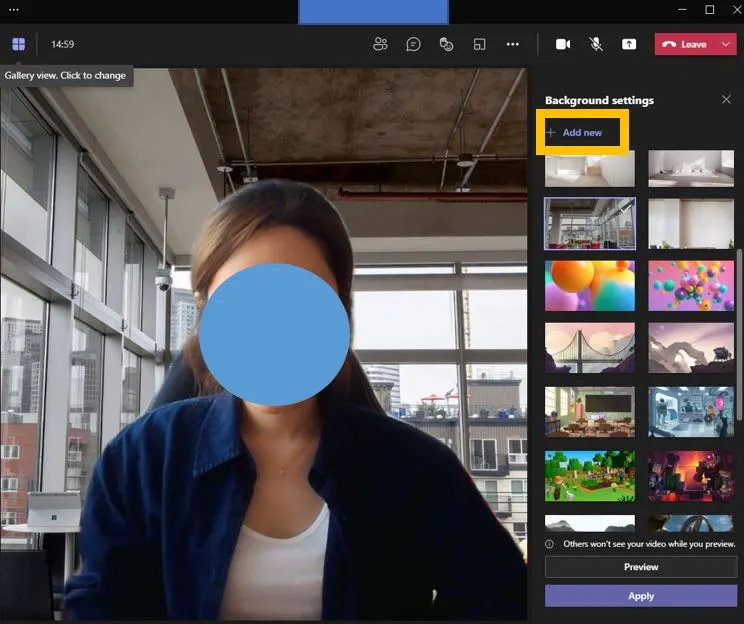Viewport: 744px width, 624px height.
Task: Apply the selected background
Action: pyautogui.click(x=641, y=596)
